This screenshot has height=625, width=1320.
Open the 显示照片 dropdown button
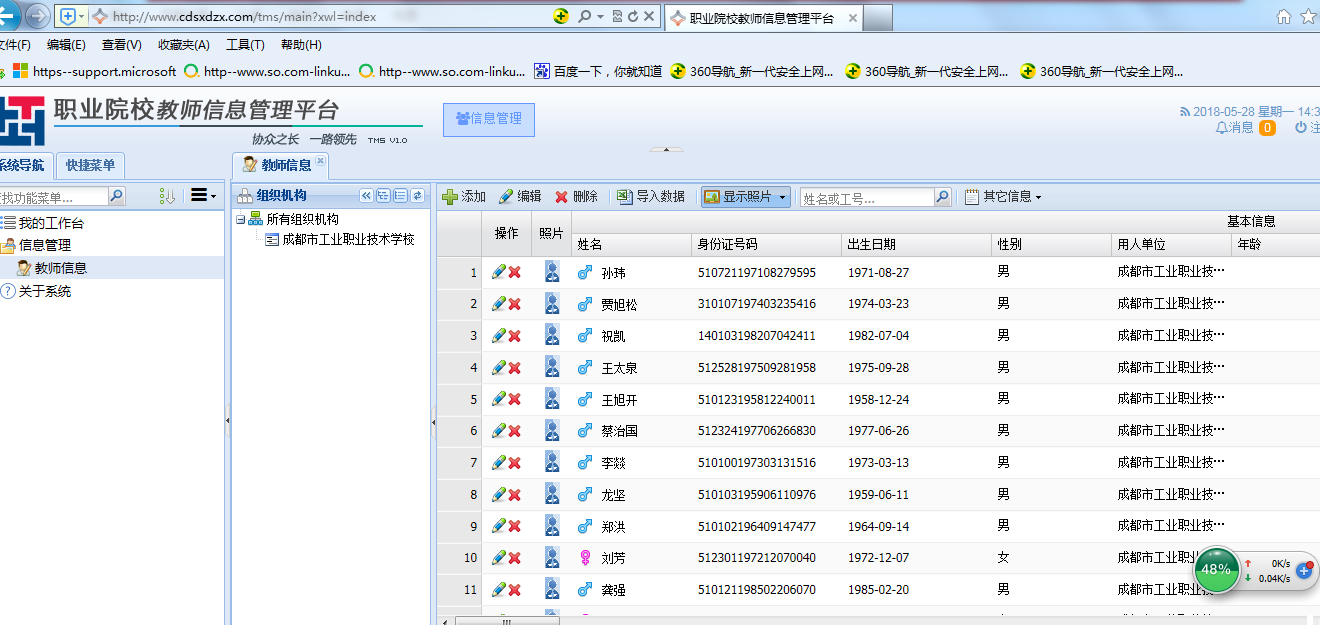[x=746, y=197]
